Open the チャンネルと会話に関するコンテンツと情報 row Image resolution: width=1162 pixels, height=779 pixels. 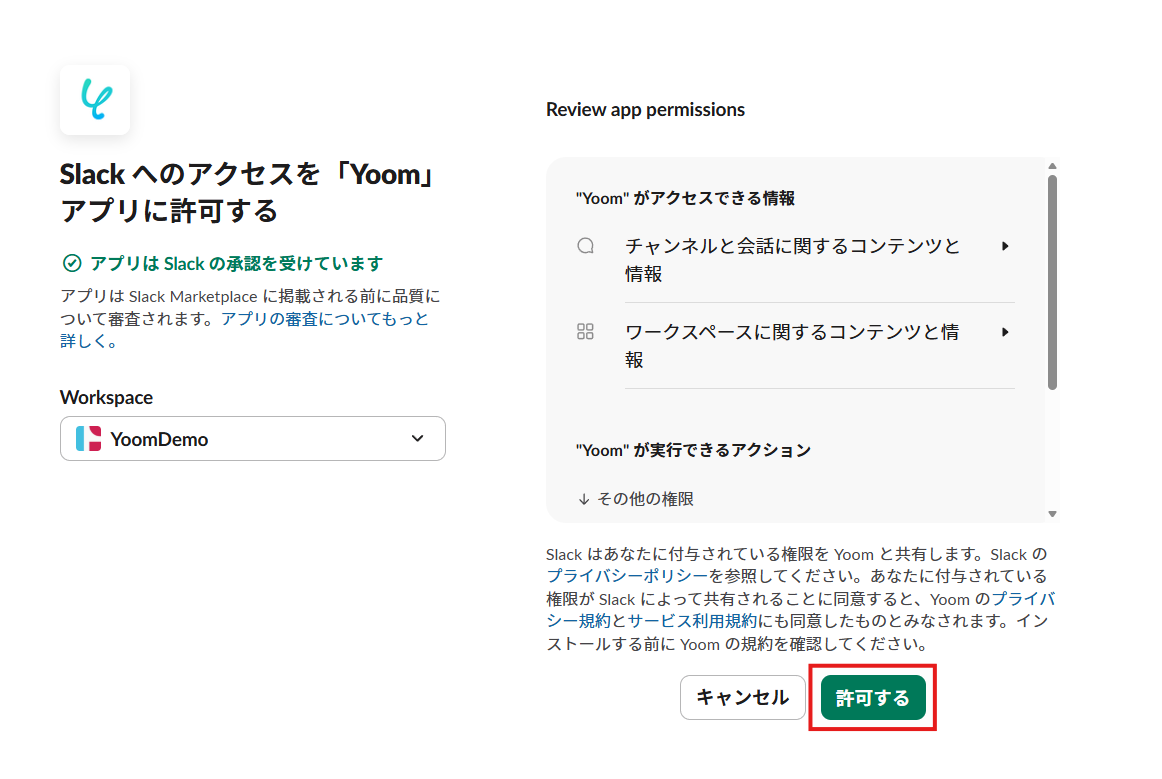[794, 259]
